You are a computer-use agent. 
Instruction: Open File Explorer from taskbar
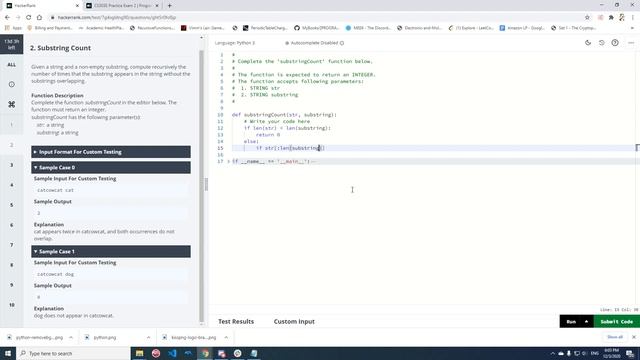point(140,353)
